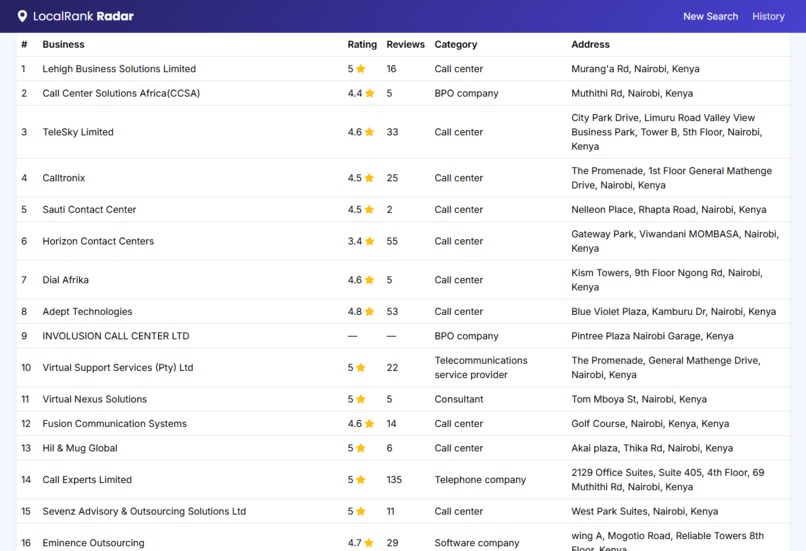Click the star icon in Horizon Contact Centers row
Image resolution: width=806 pixels, height=551 pixels.
coord(370,241)
